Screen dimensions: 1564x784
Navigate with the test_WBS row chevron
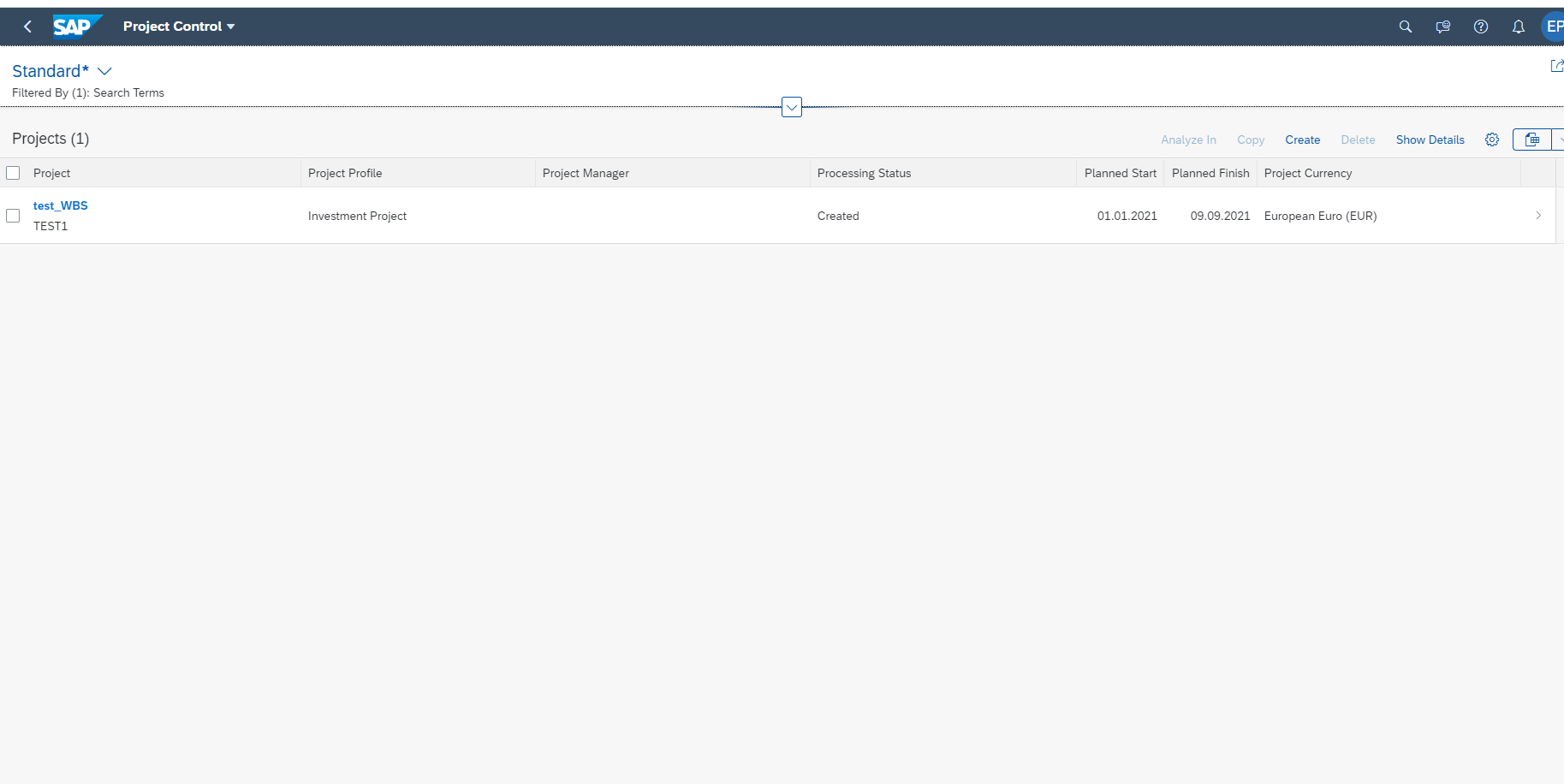coord(1538,216)
